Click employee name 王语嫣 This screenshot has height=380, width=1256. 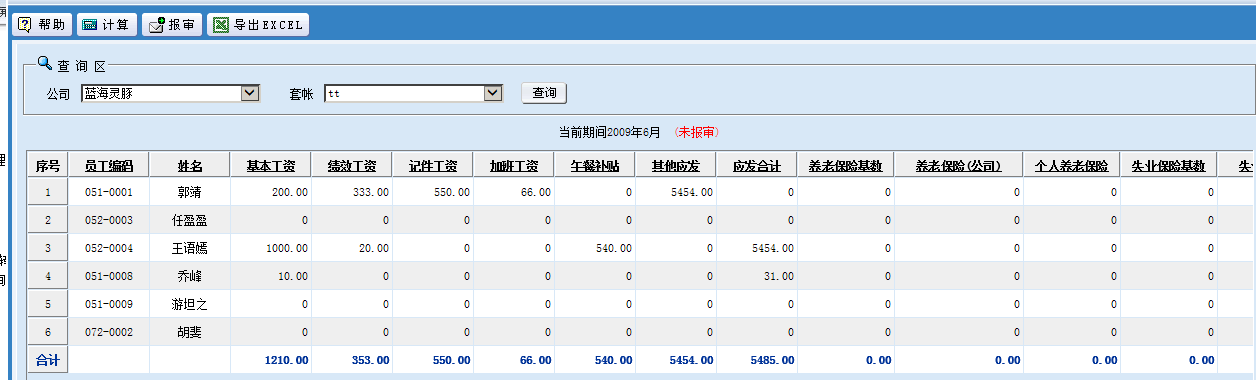pos(190,247)
